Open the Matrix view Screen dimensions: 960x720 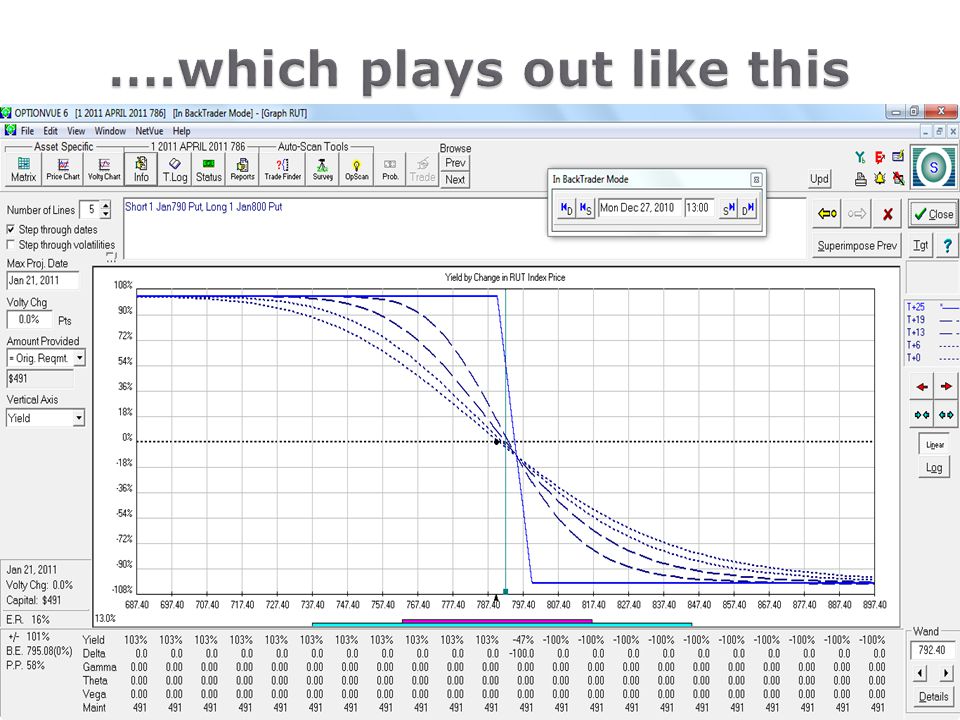point(23,170)
